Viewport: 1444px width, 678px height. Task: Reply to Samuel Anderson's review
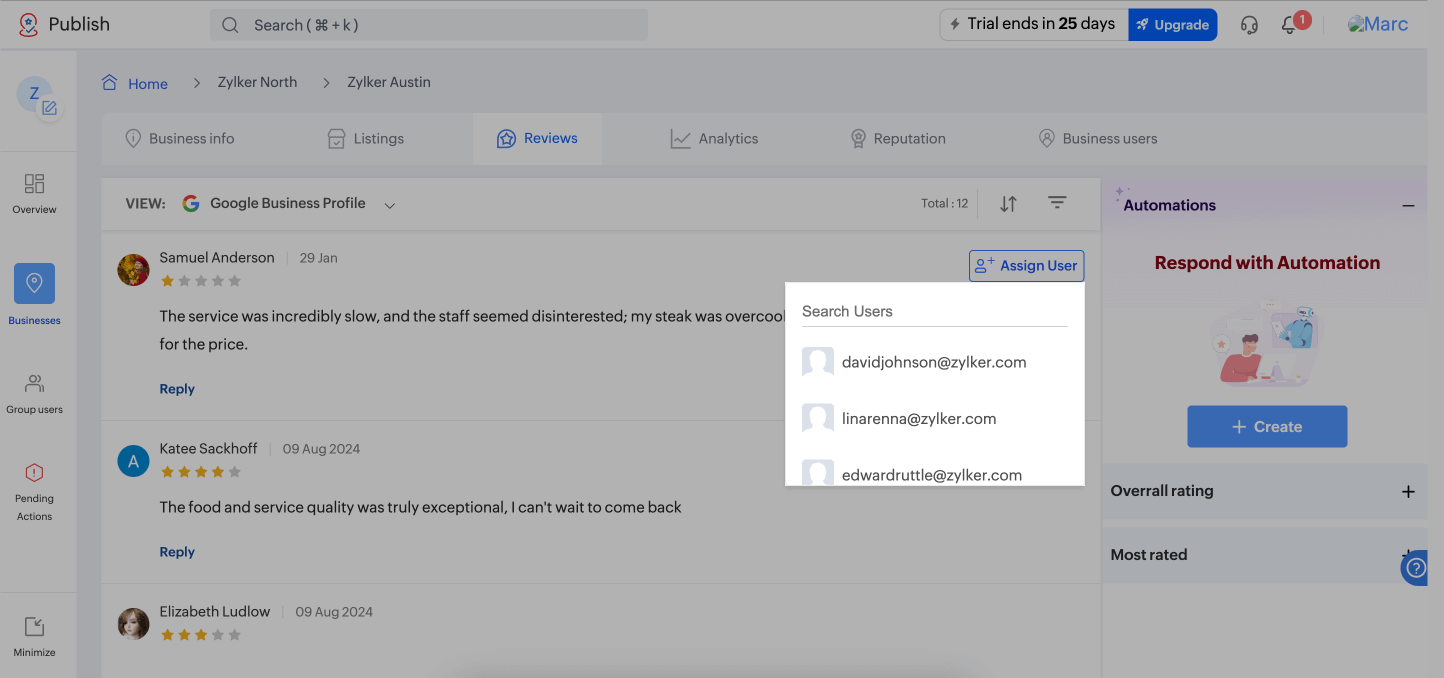click(177, 389)
